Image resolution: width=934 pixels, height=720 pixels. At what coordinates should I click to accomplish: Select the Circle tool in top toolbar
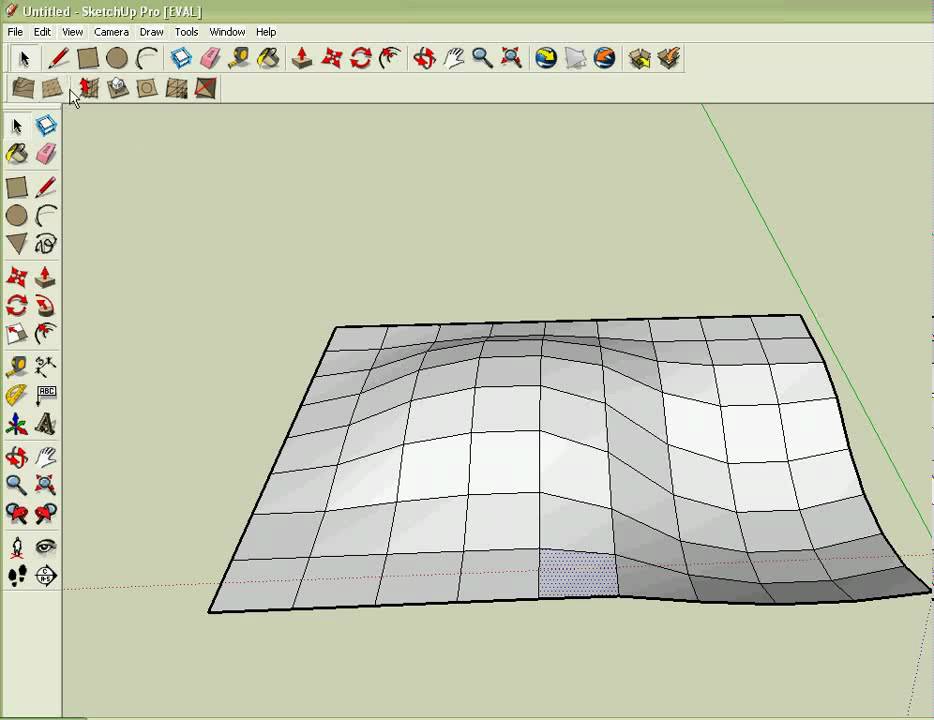117,58
